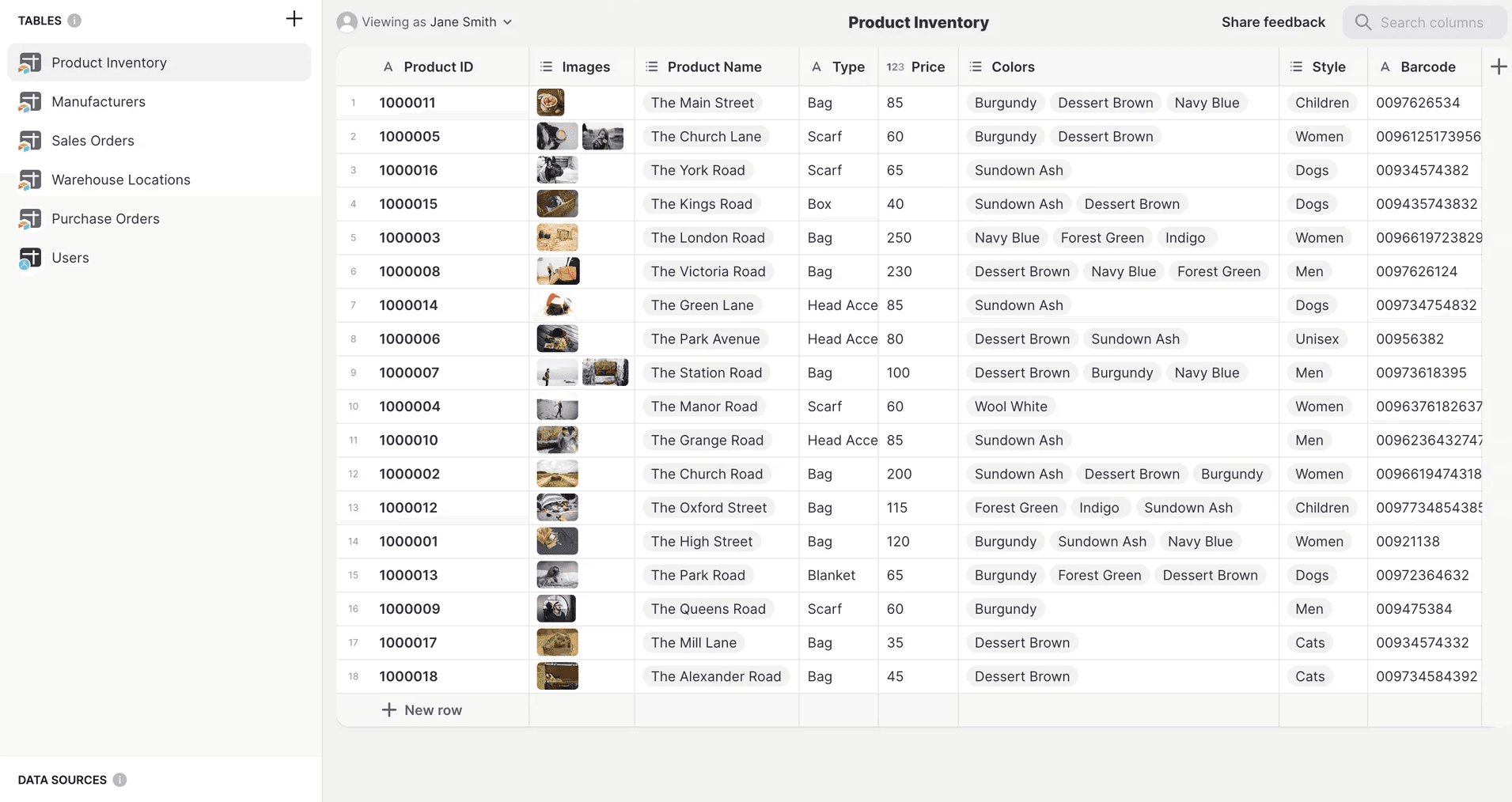Viewport: 1512px width, 802px height.
Task: Click the Warehouse Locations table icon
Action: click(x=30, y=180)
